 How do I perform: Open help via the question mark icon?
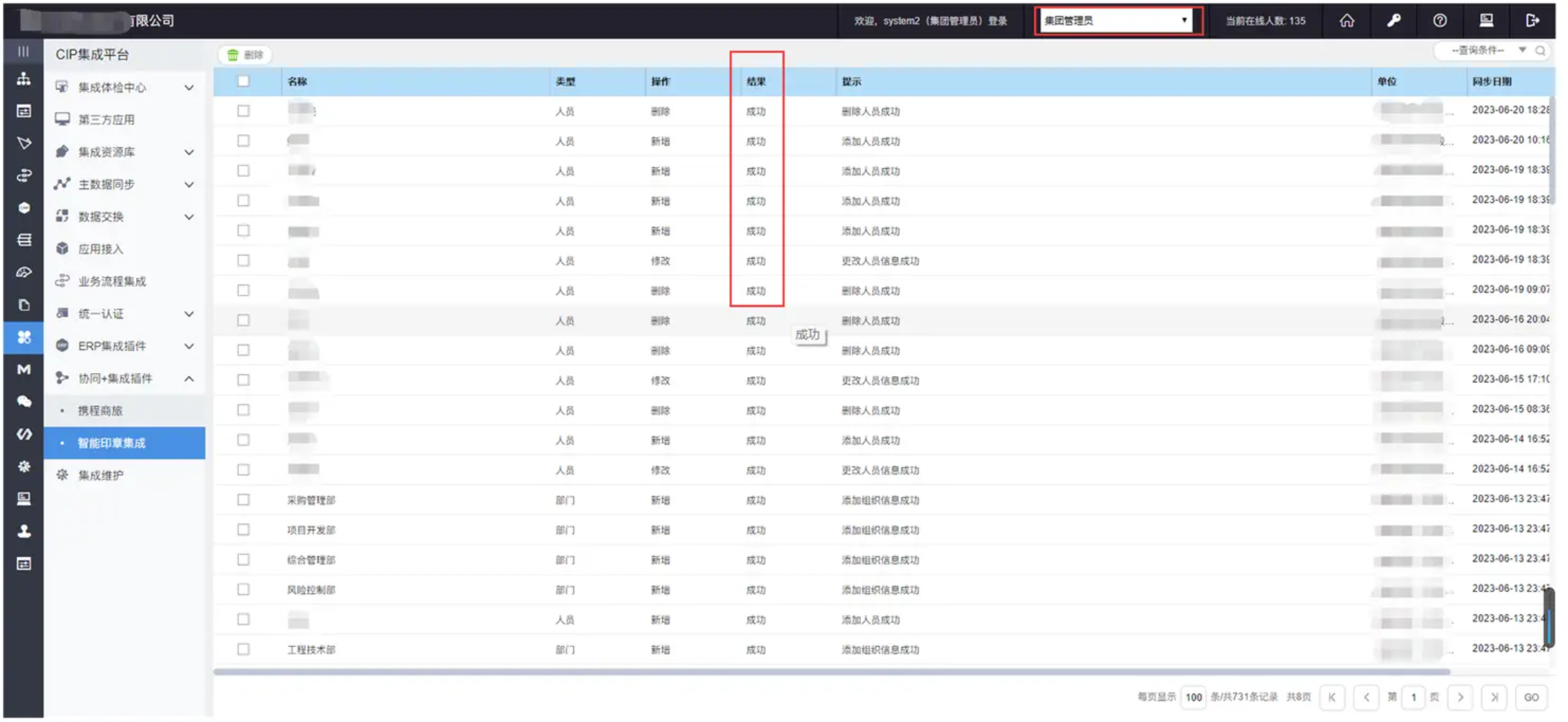pyautogui.click(x=1440, y=21)
